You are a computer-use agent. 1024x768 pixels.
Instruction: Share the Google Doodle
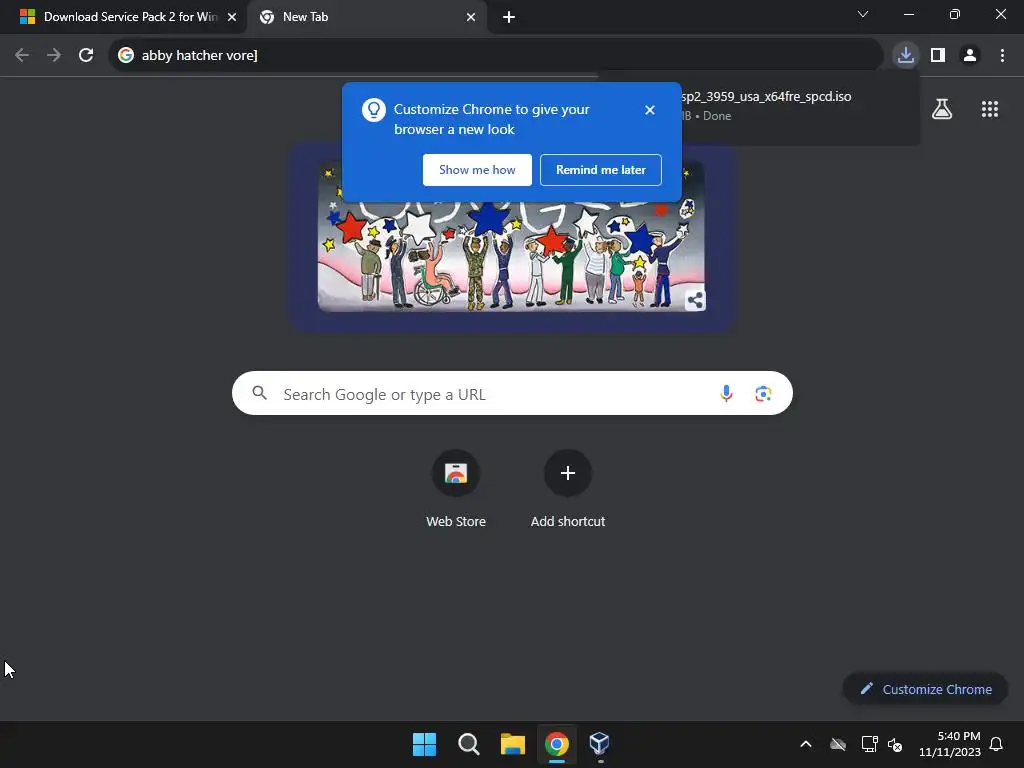point(695,300)
